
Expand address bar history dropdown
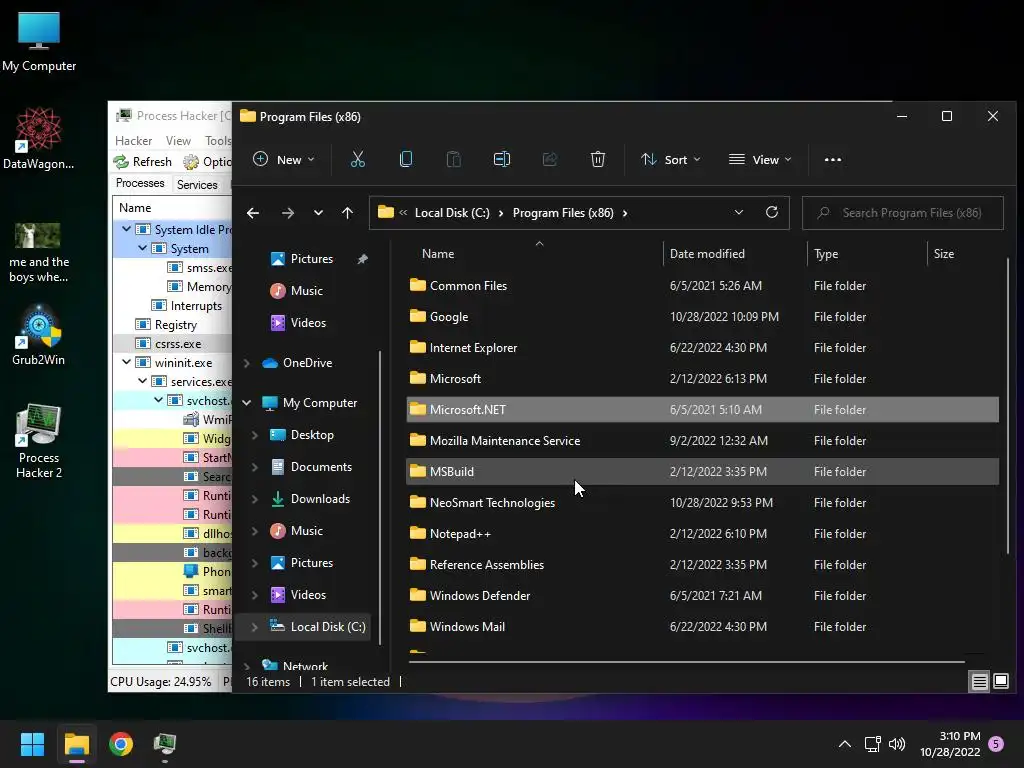(x=739, y=212)
